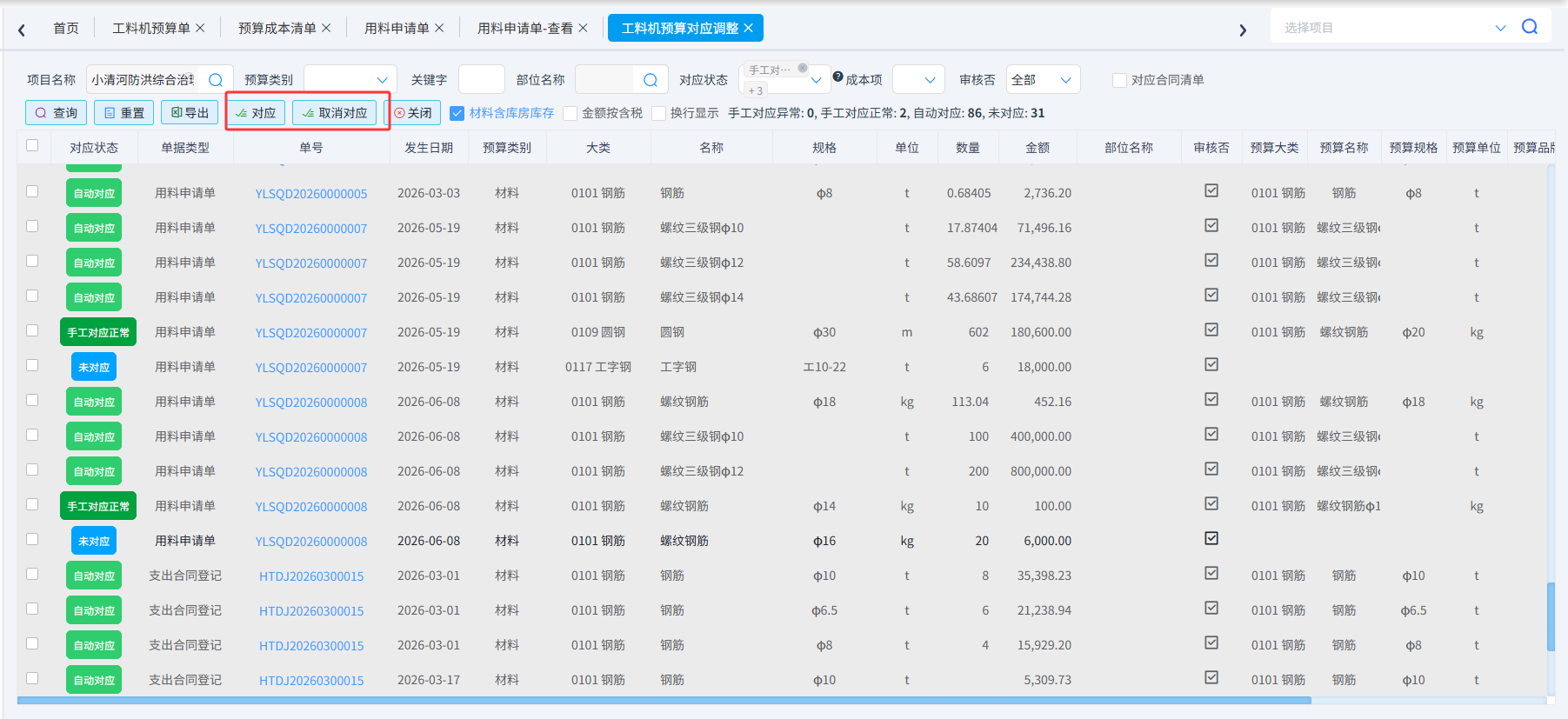Remove the 手工对… tag in 对应状态 filter
Viewport: 1568px width, 719px height.
[x=803, y=68]
